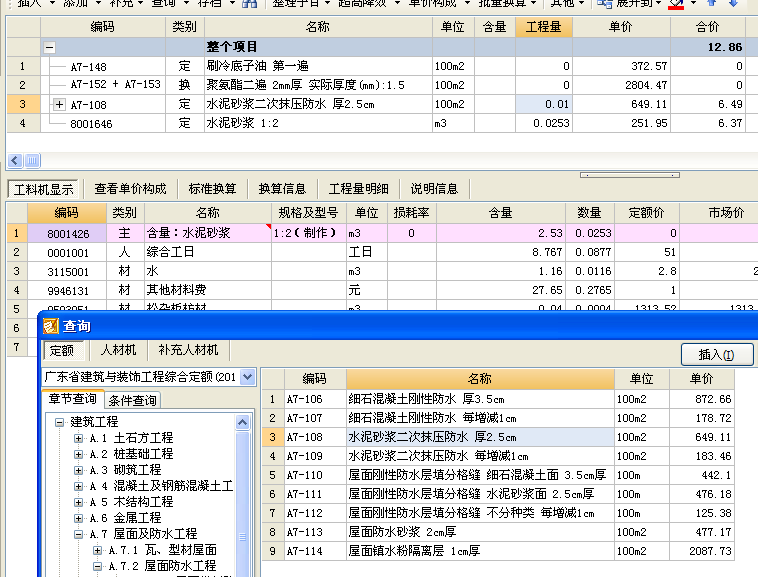Click the main table's scroll-left arrow
Screen dimensions: 758x577
[15, 160]
